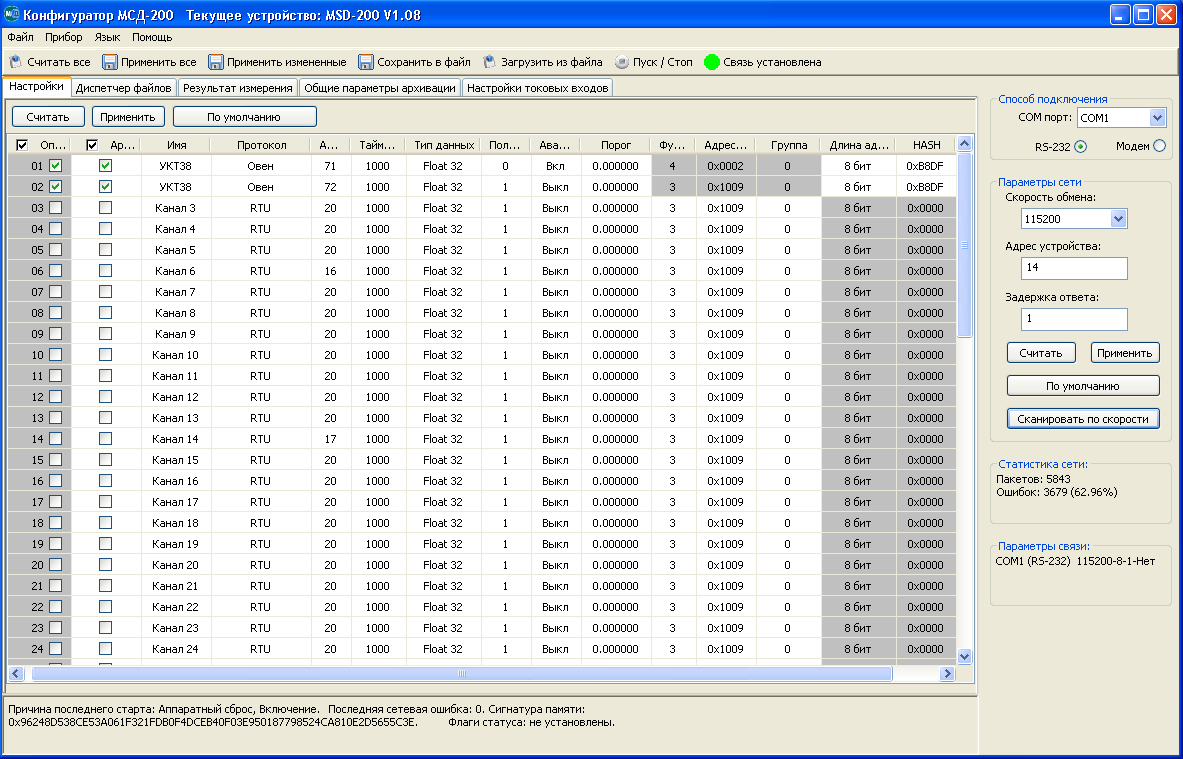
Task: Open the 'Прибор' menu
Action: coord(64,37)
